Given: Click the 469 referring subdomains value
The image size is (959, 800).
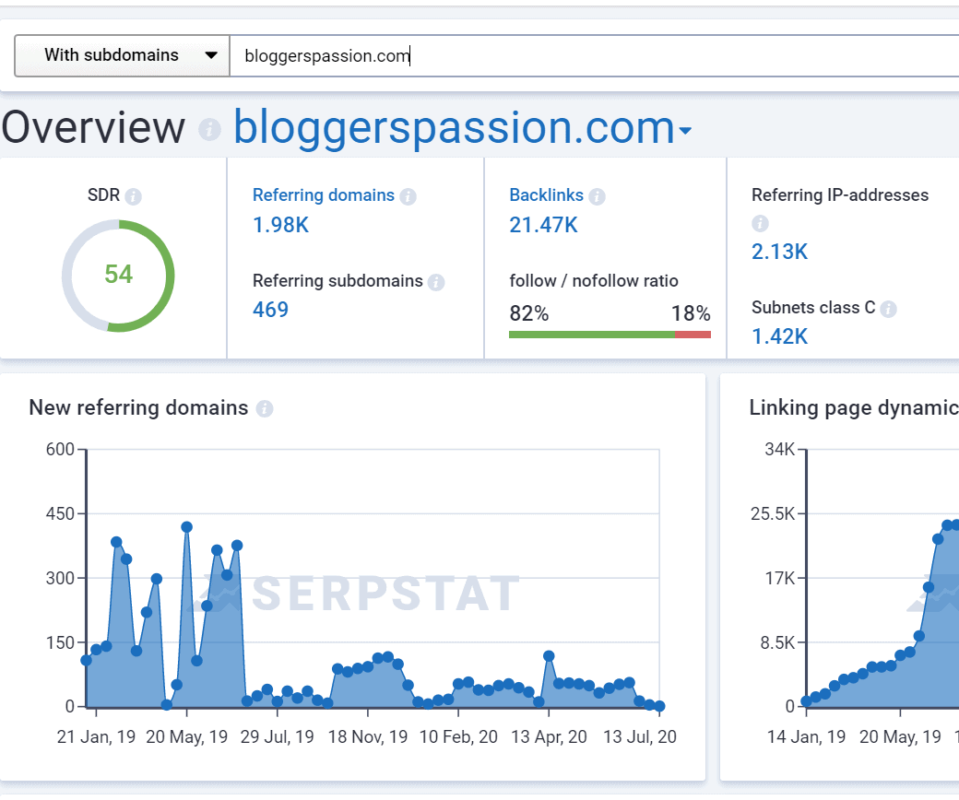Looking at the screenshot, I should click(x=270, y=309).
